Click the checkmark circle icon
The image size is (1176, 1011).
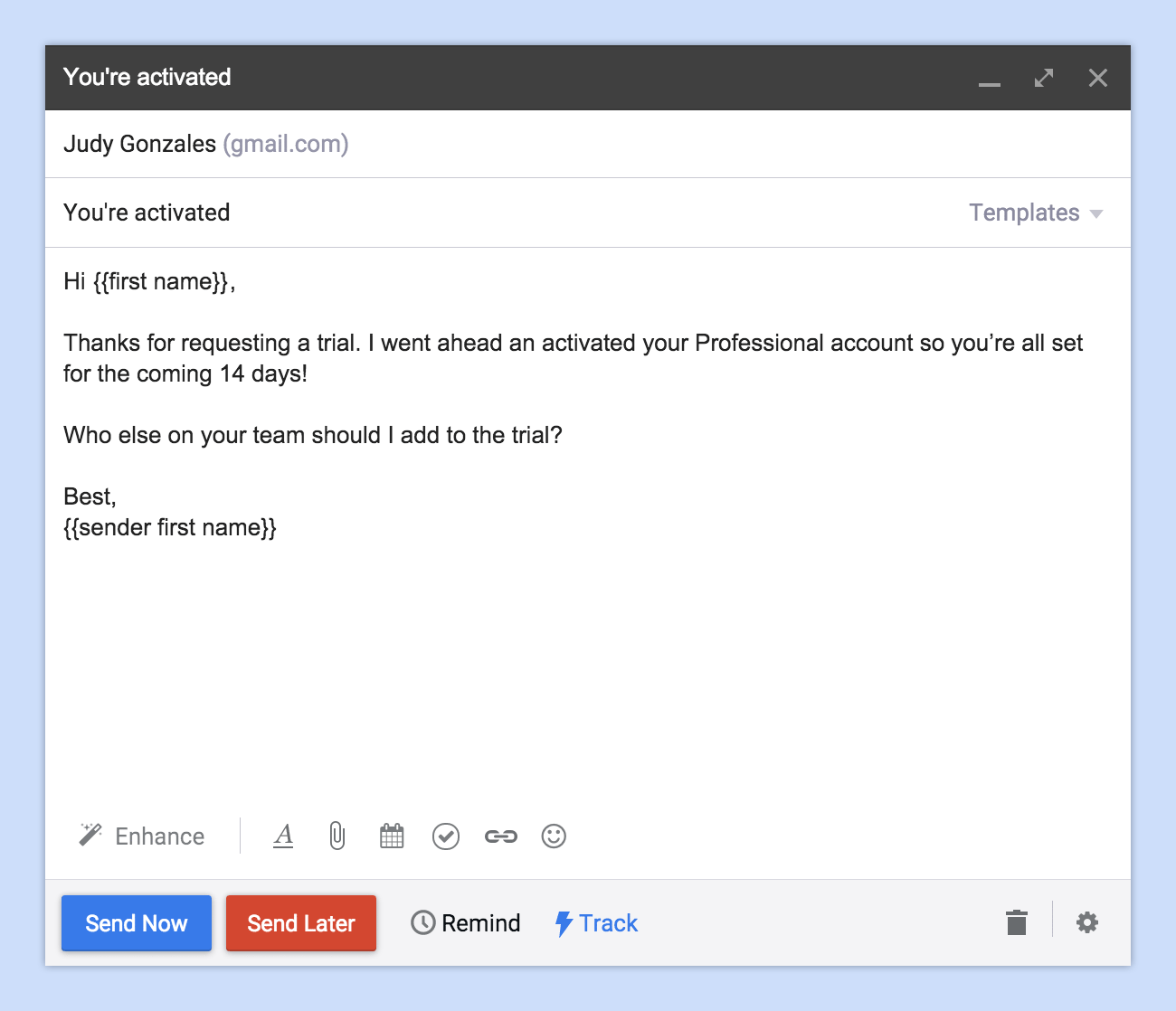[x=446, y=836]
